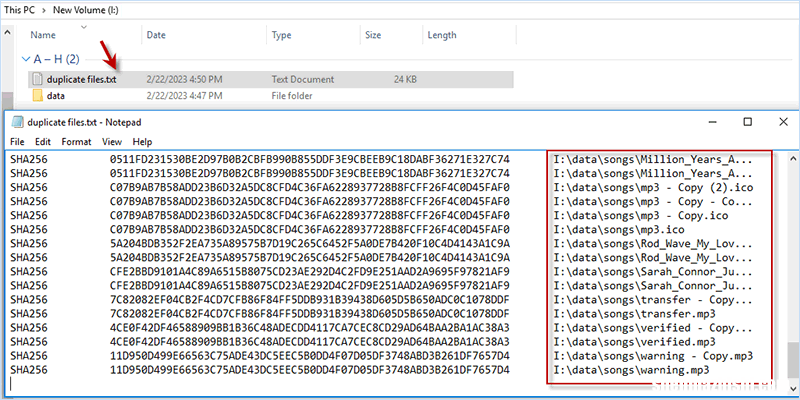Open the Help menu in Notepad

click(142, 141)
